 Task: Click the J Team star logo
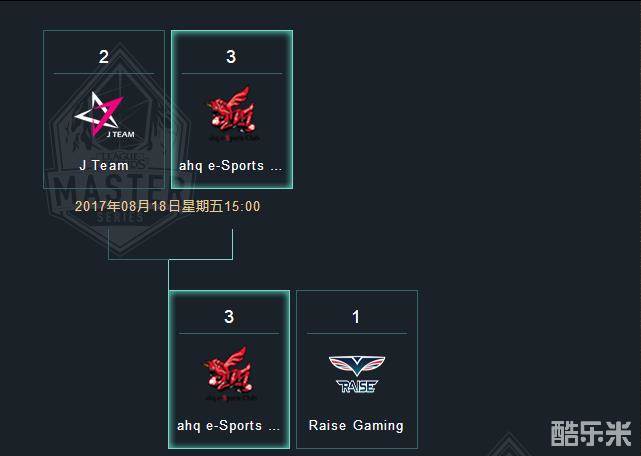pyautogui.click(x=104, y=114)
